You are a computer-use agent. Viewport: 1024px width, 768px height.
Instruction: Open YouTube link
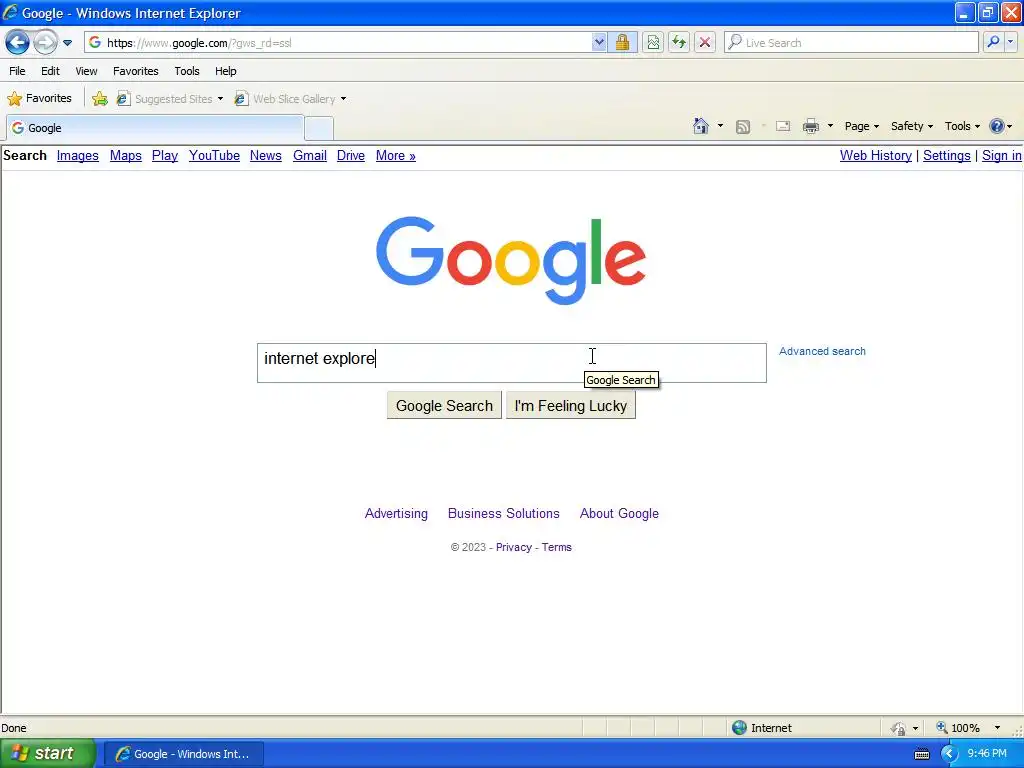(214, 155)
